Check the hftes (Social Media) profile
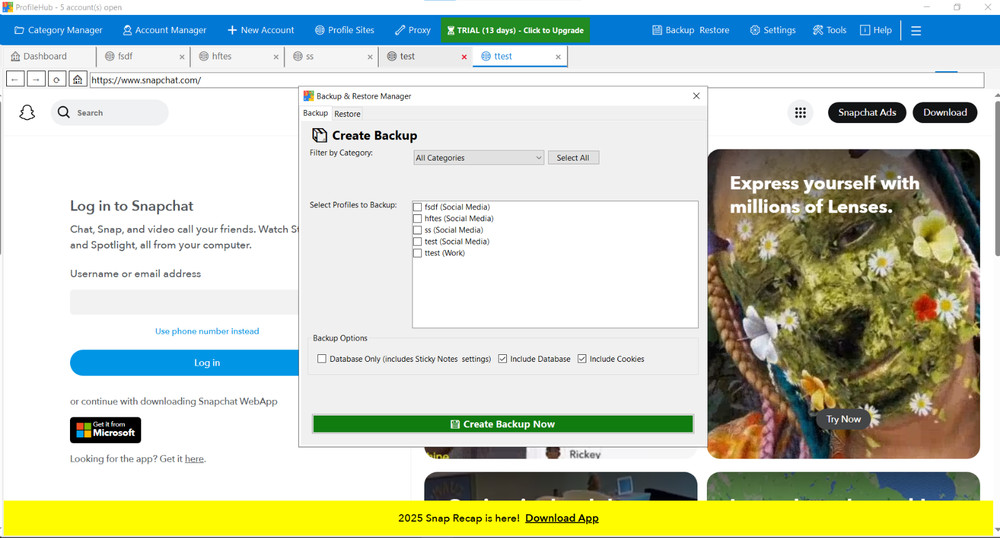The image size is (1000, 538). coord(417,218)
